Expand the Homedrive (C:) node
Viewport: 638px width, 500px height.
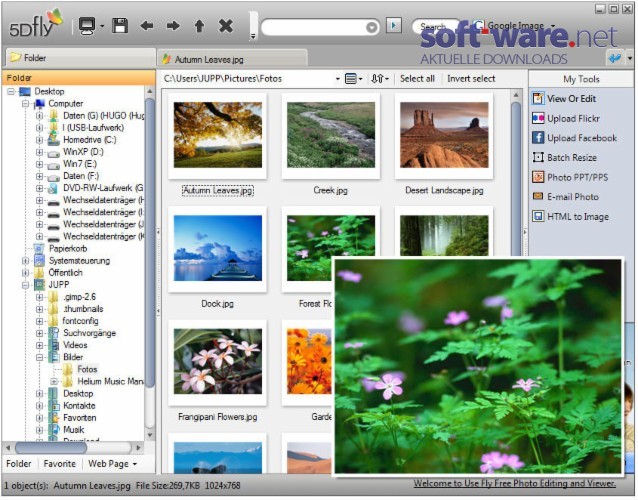(39, 140)
